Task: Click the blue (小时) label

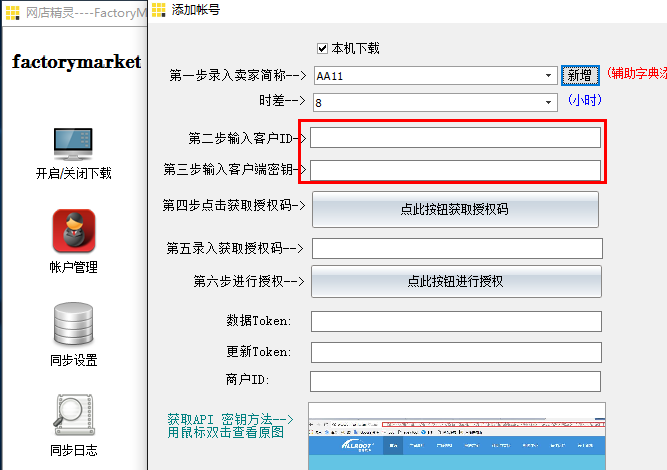Action: [x=585, y=100]
